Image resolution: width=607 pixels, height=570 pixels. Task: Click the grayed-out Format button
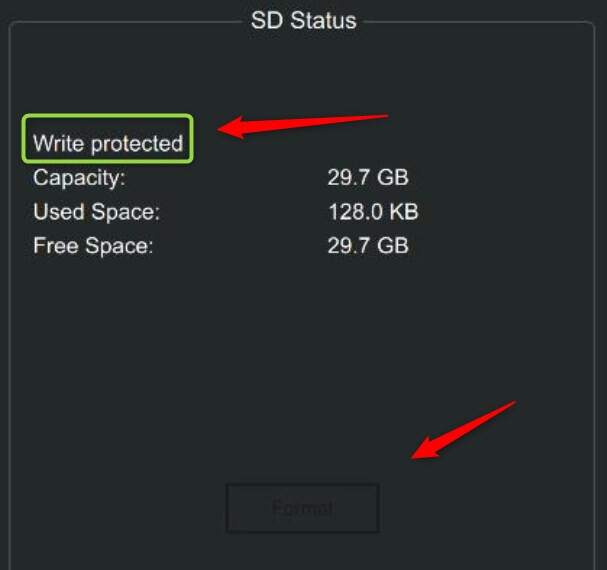(x=302, y=508)
